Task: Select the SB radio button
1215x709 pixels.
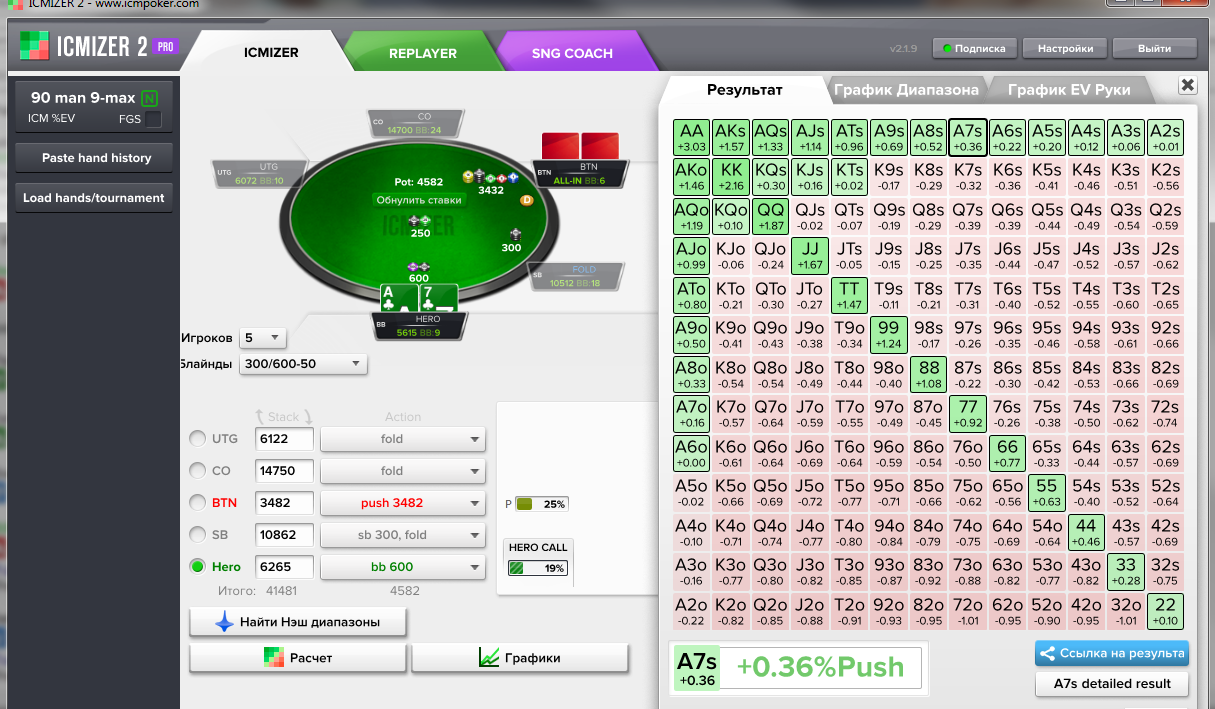Action: point(198,534)
